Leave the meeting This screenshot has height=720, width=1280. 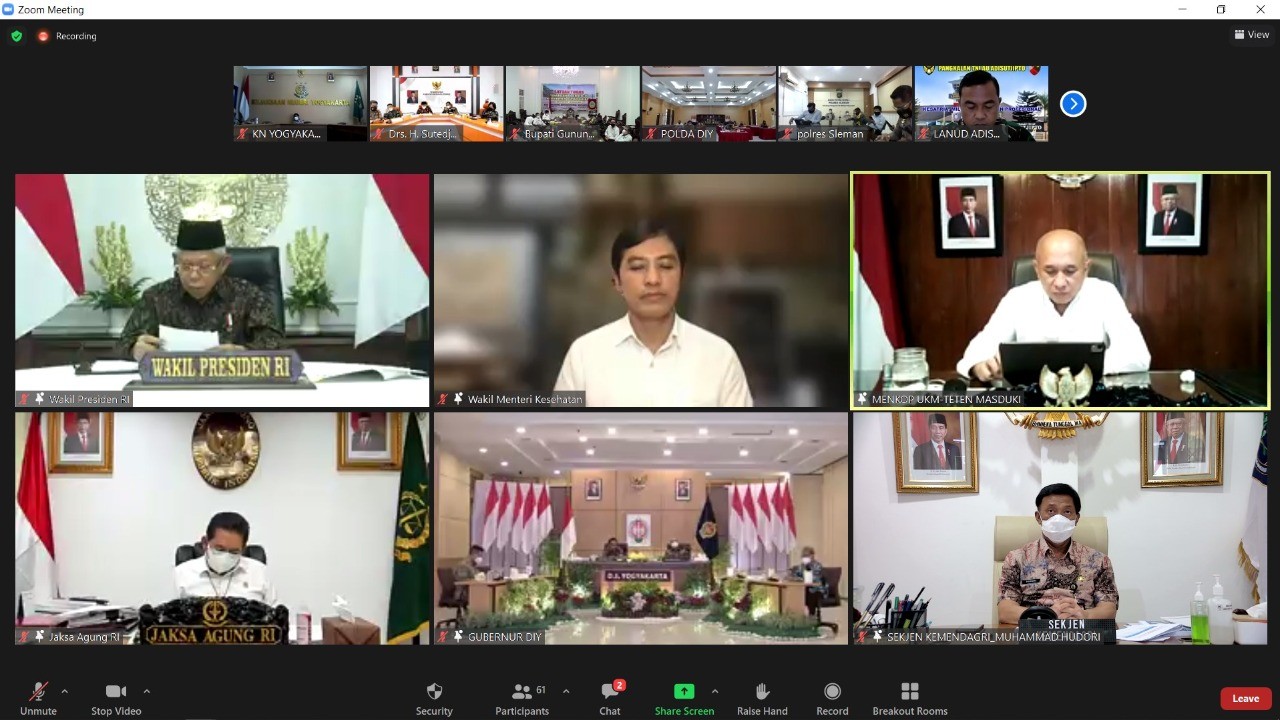[x=1246, y=698]
